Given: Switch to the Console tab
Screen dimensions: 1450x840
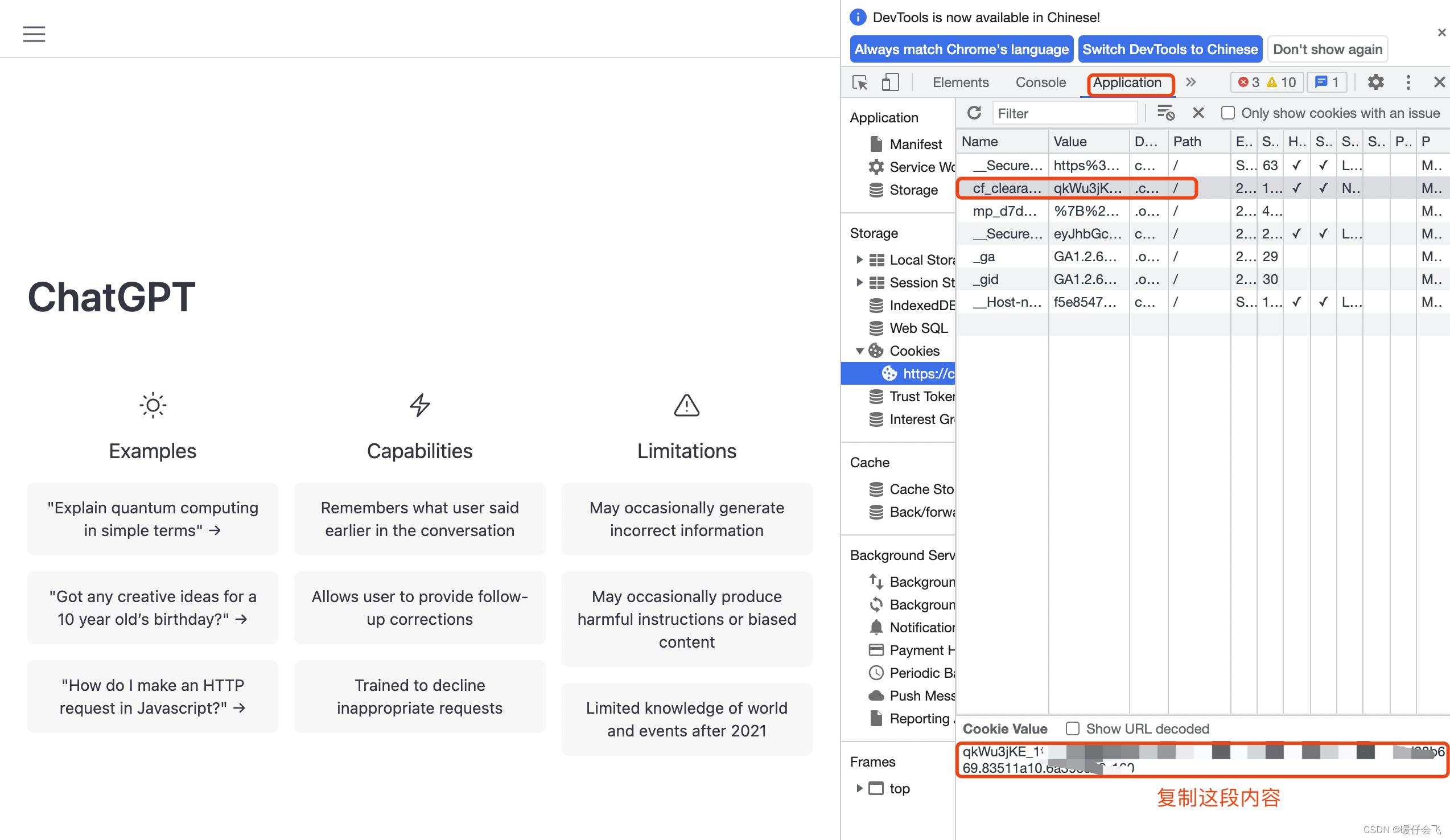Looking at the screenshot, I should [1040, 83].
